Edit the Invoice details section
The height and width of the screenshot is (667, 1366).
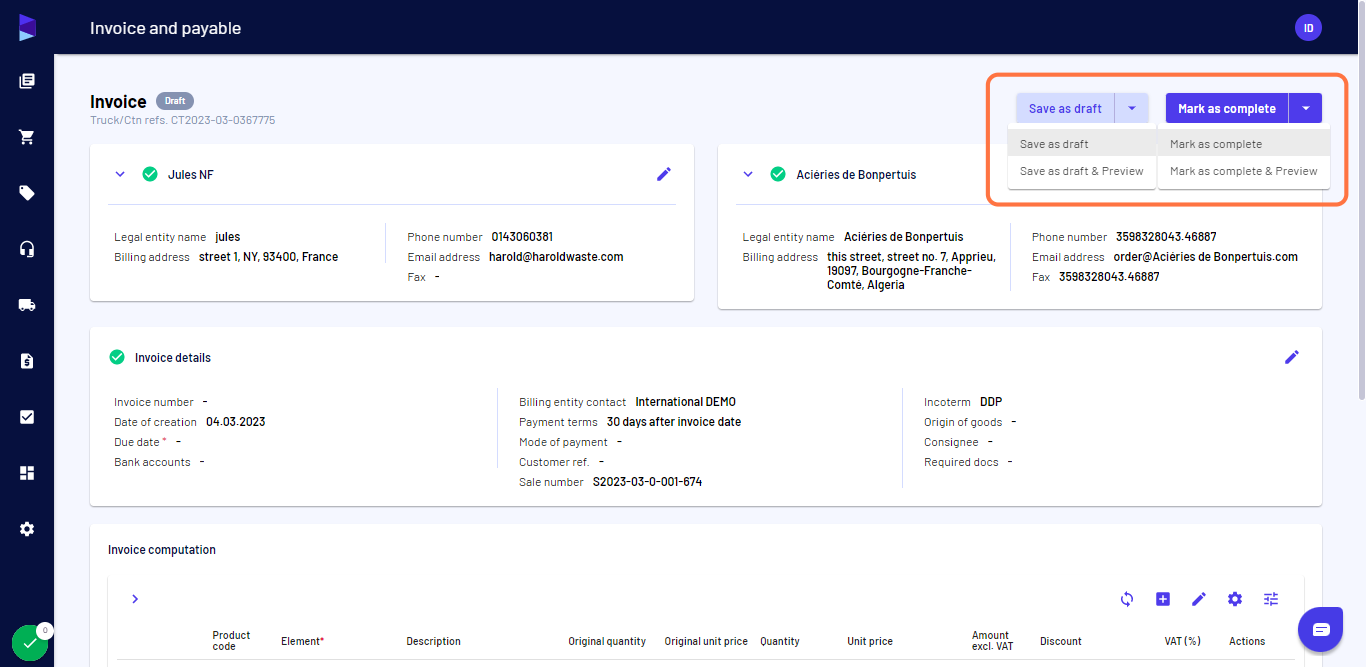pyautogui.click(x=1292, y=357)
